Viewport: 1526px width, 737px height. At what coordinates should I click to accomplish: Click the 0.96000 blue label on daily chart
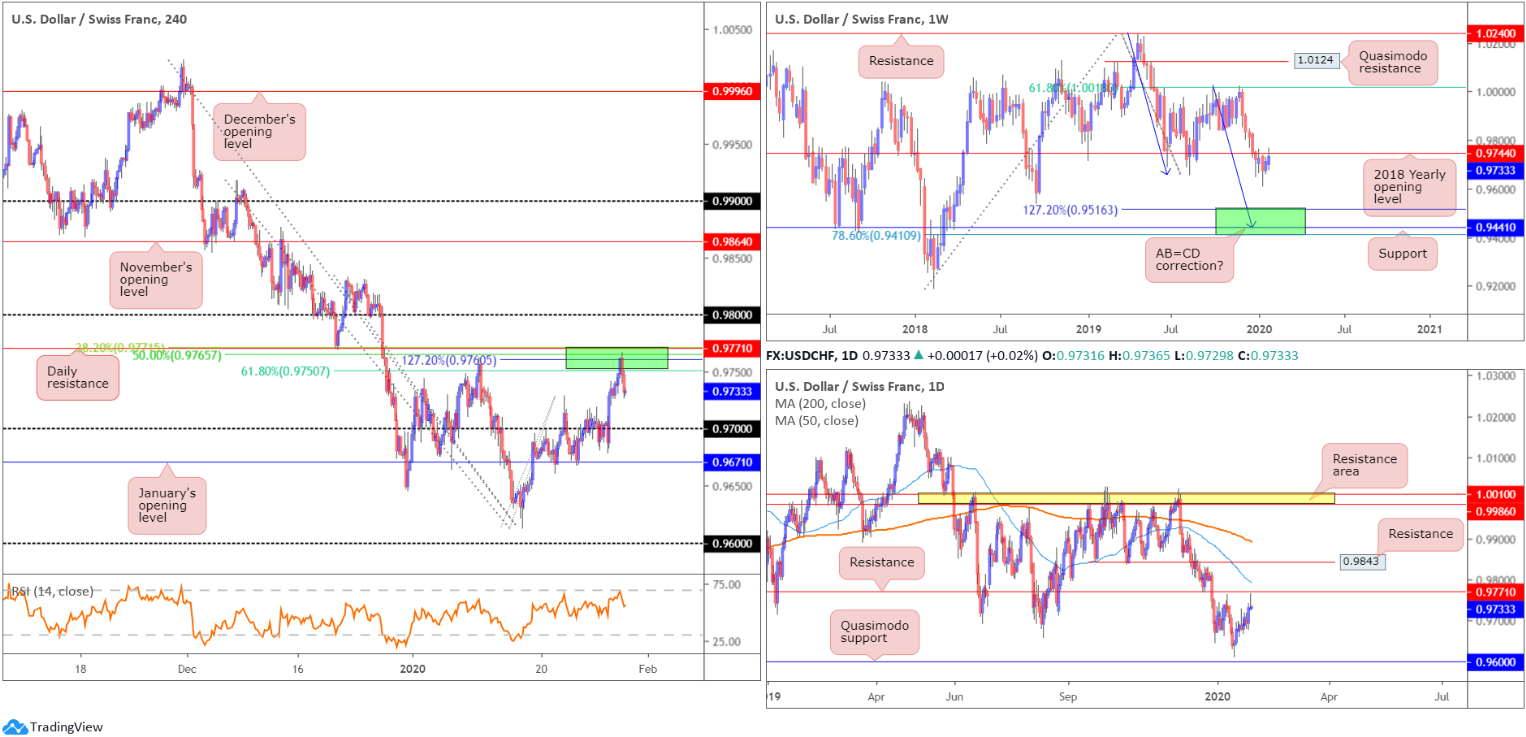pos(1496,661)
